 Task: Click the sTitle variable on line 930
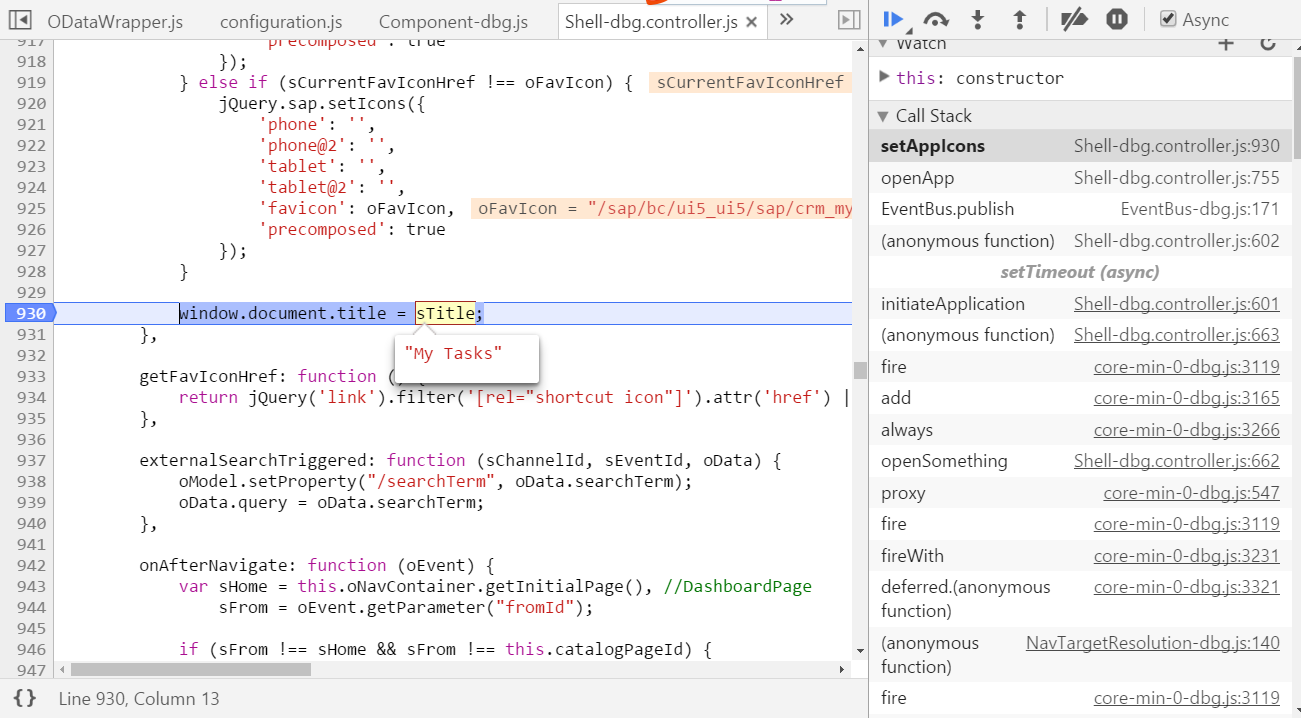[445, 313]
